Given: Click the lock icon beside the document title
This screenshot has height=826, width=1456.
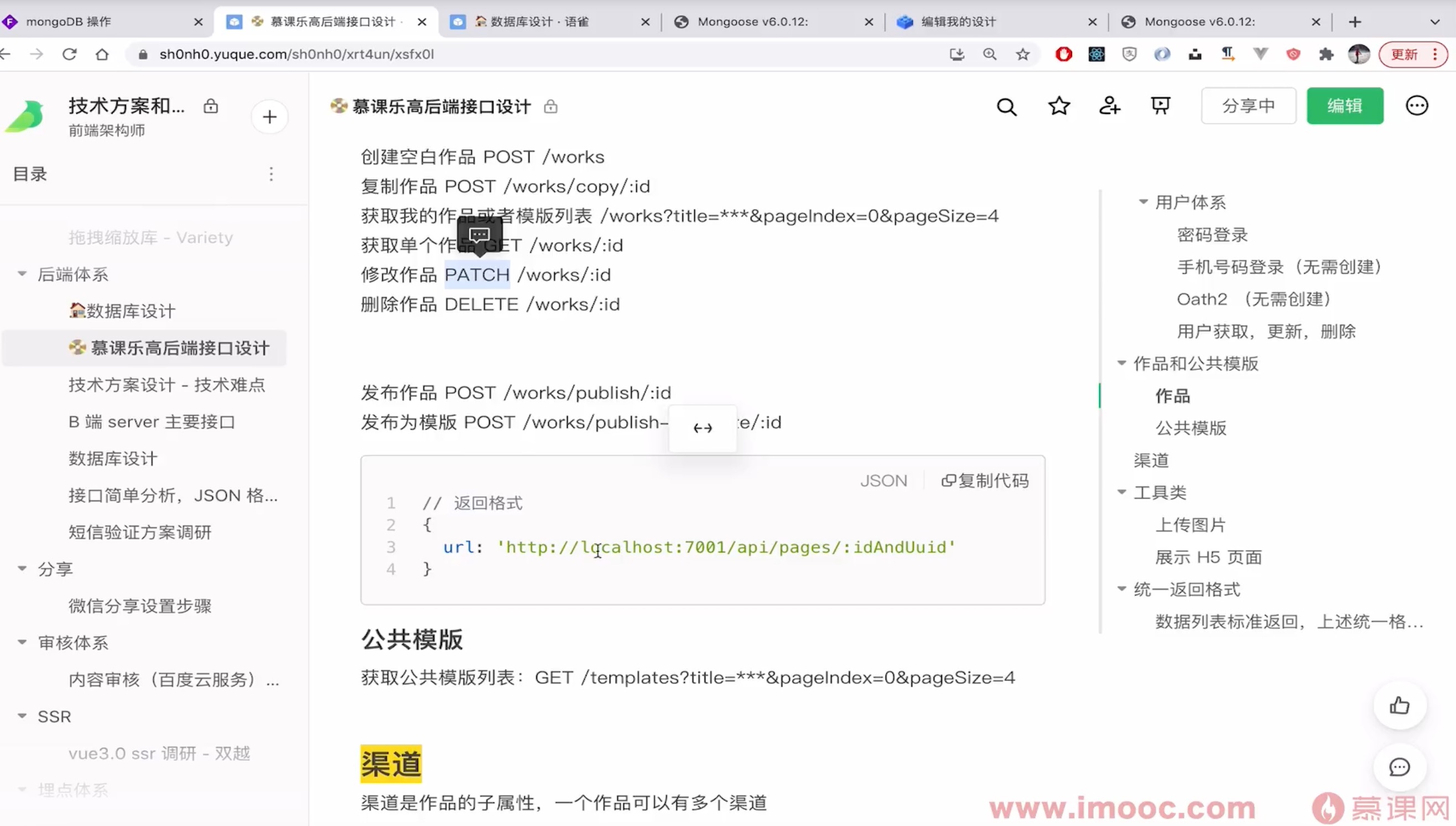Looking at the screenshot, I should (550, 107).
